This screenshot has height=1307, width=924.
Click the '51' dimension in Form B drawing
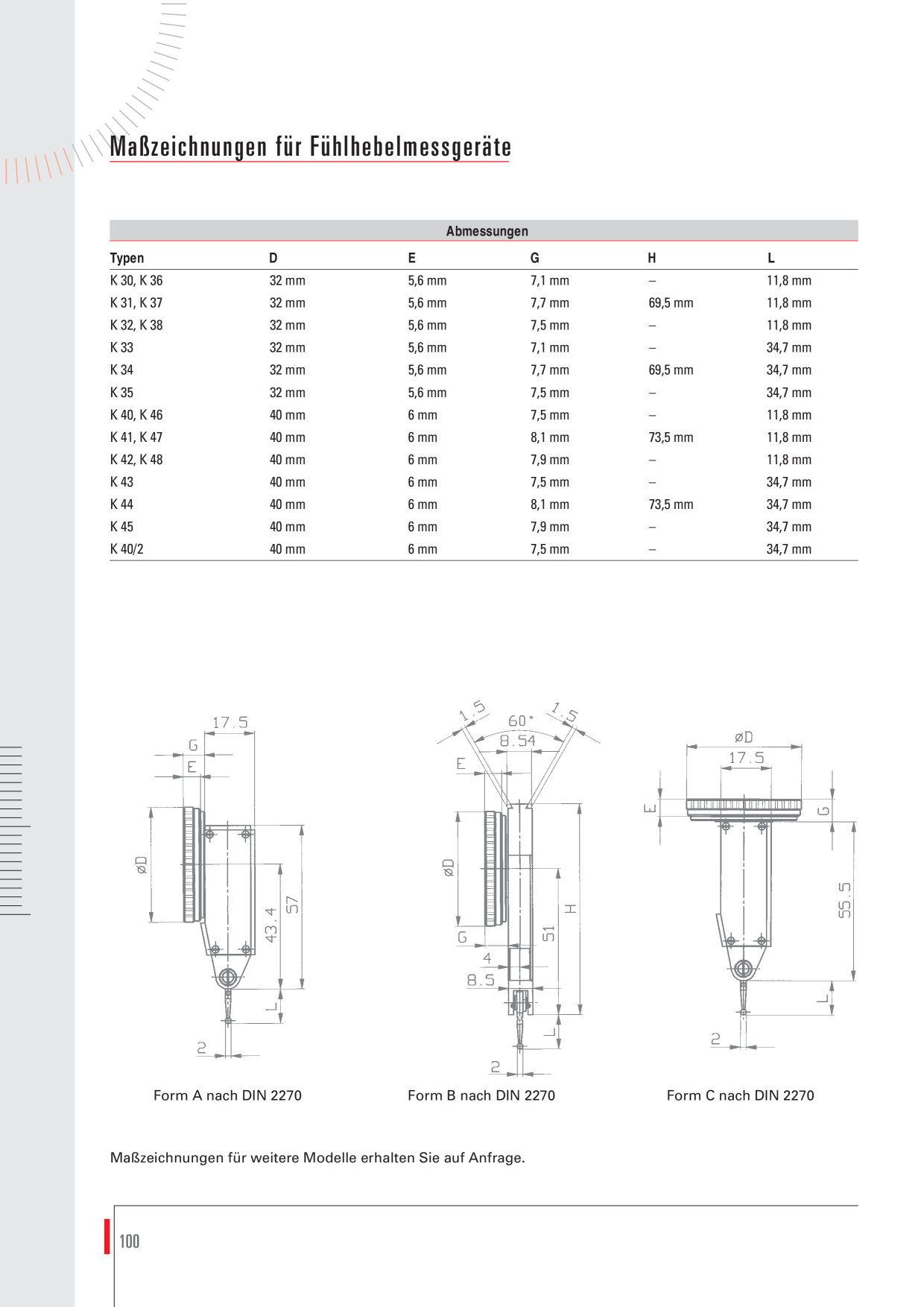point(548,934)
